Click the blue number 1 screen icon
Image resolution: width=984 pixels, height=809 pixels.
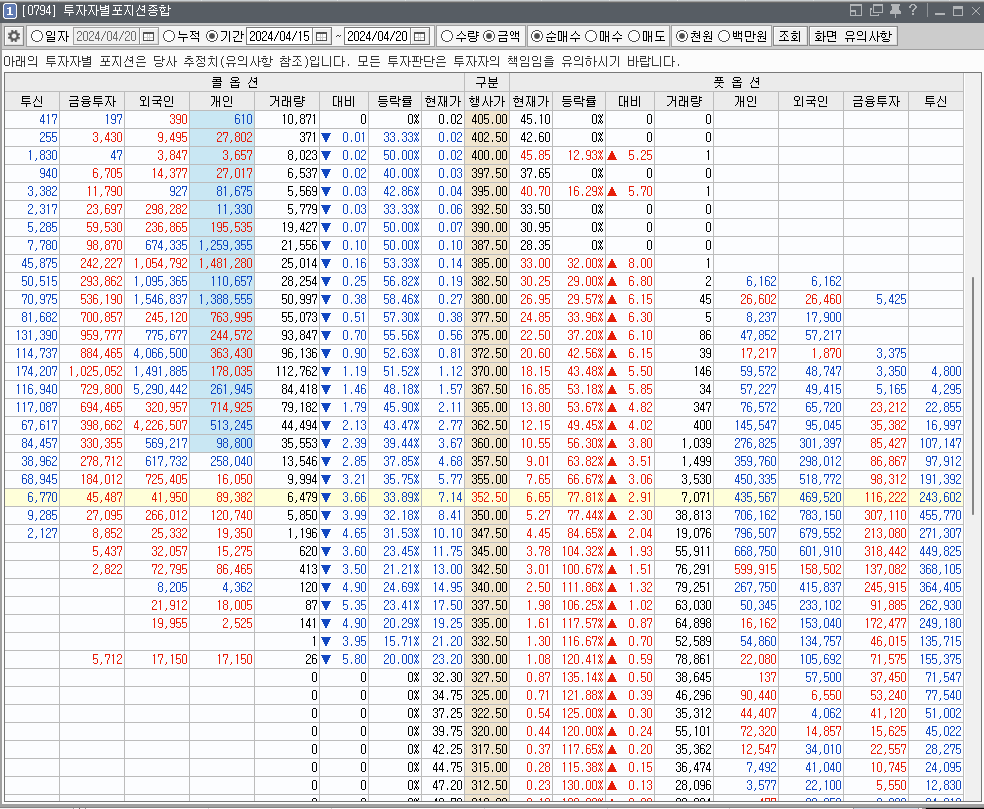[x=9, y=11]
